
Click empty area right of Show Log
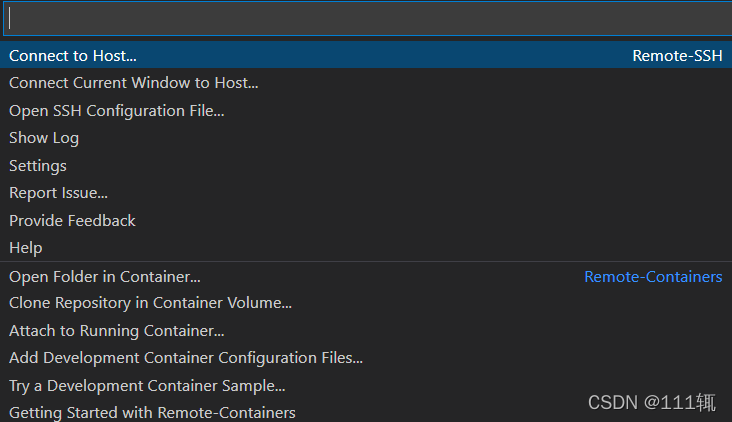[401, 138]
